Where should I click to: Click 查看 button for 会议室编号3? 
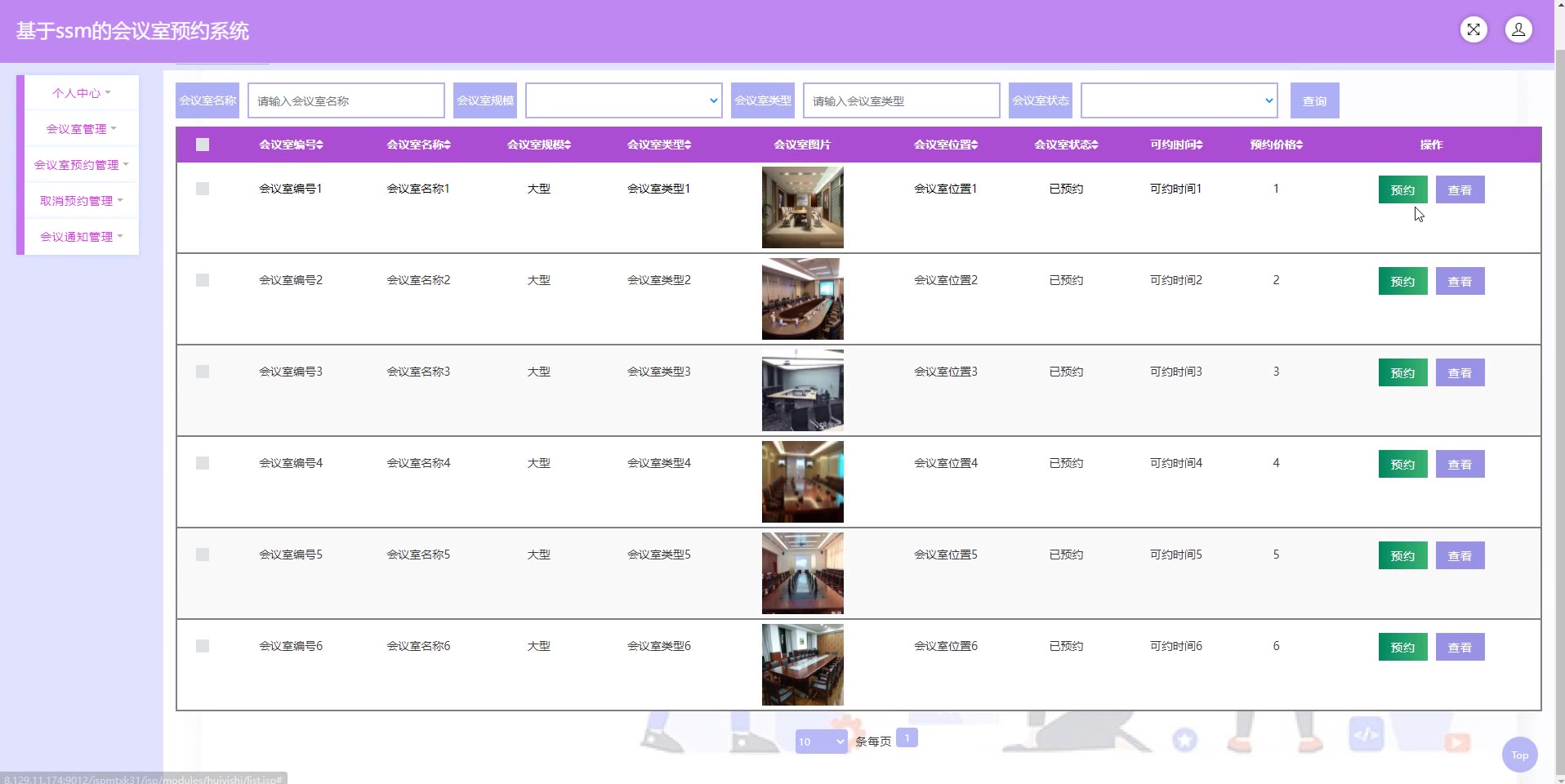[x=1460, y=372]
